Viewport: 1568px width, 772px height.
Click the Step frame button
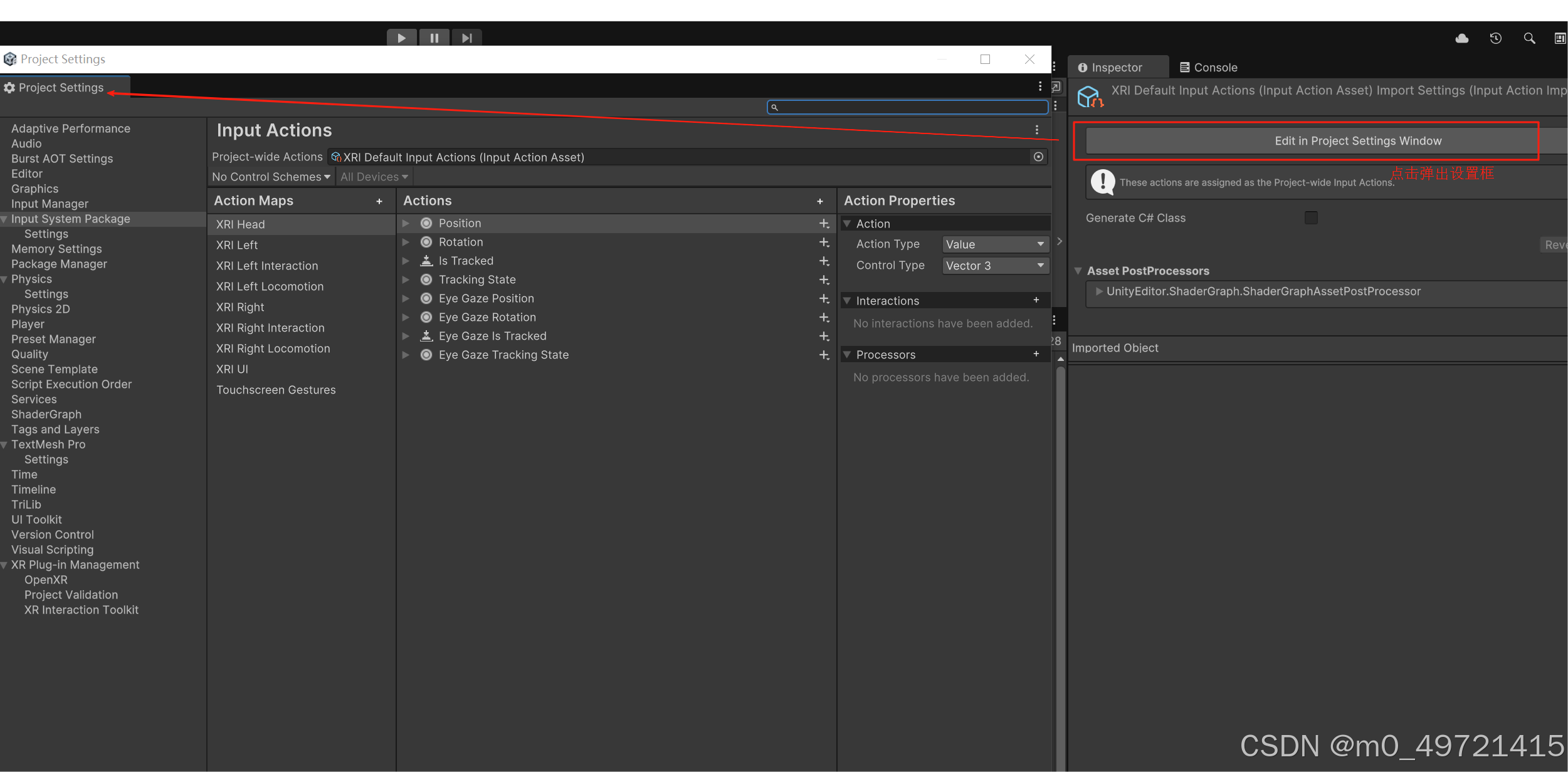466,38
